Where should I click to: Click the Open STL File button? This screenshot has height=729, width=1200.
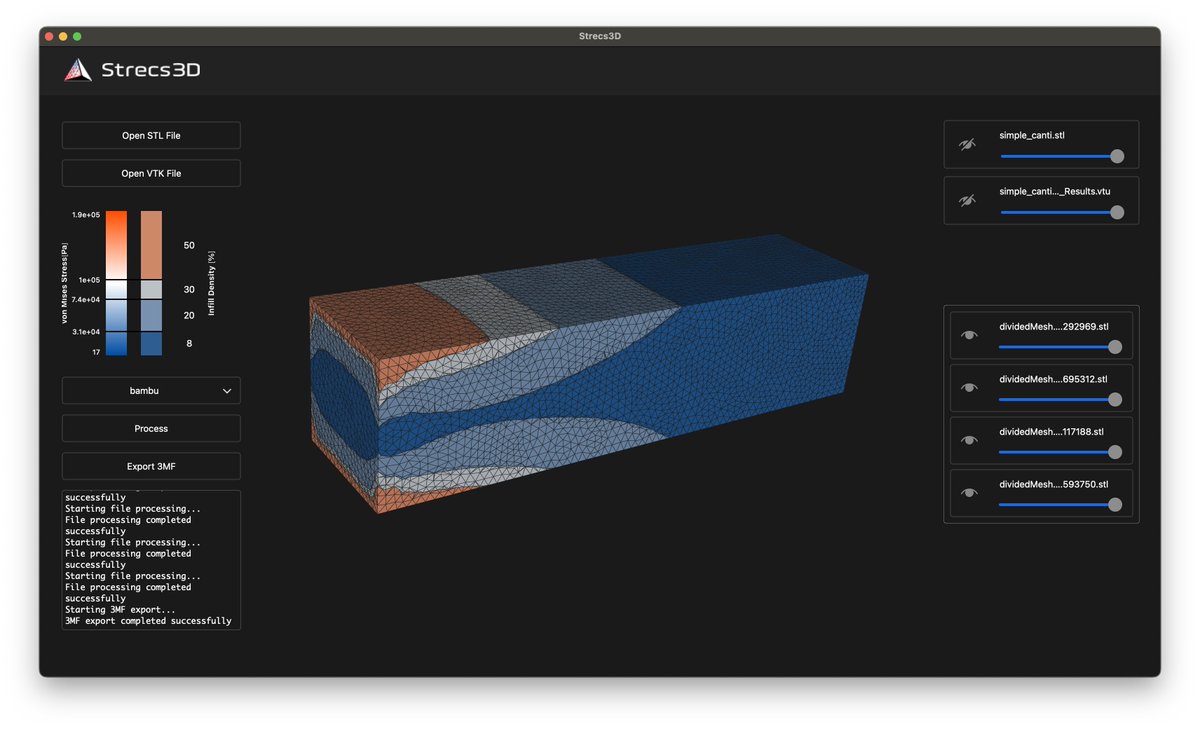150,135
